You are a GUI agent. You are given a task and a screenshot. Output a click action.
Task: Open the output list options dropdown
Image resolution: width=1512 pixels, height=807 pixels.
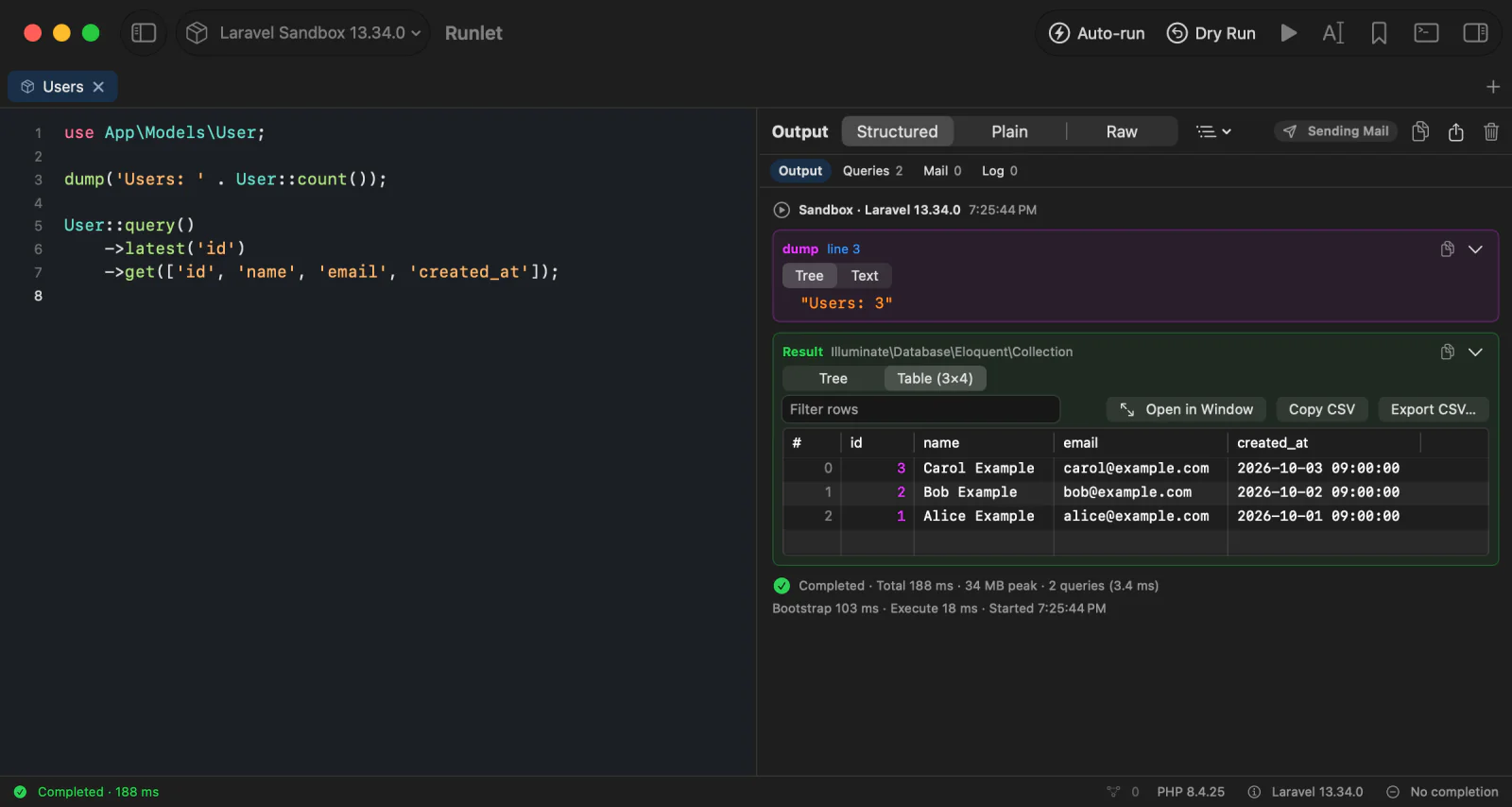[x=1213, y=131]
